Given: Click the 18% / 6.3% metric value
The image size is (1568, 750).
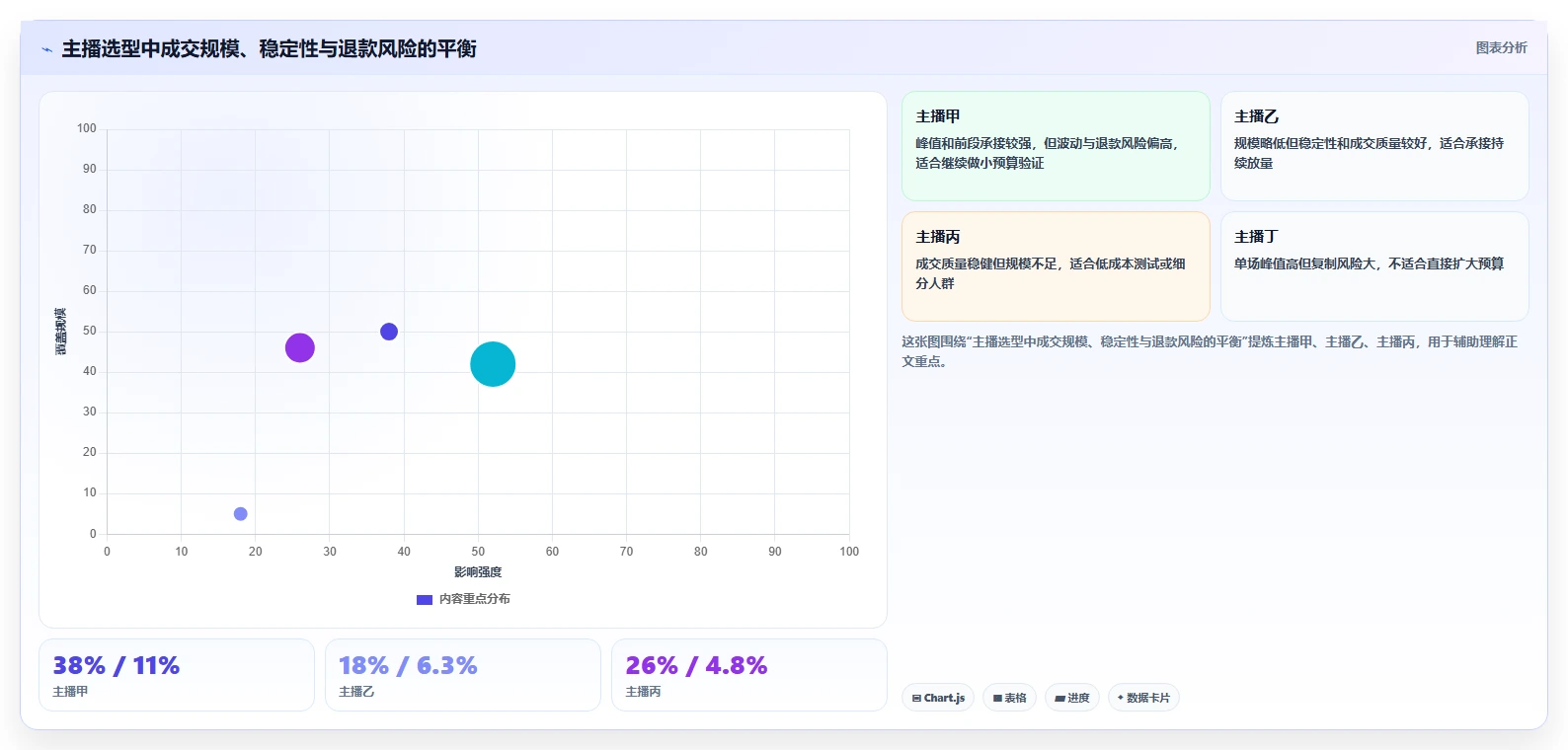Looking at the screenshot, I should 408,666.
